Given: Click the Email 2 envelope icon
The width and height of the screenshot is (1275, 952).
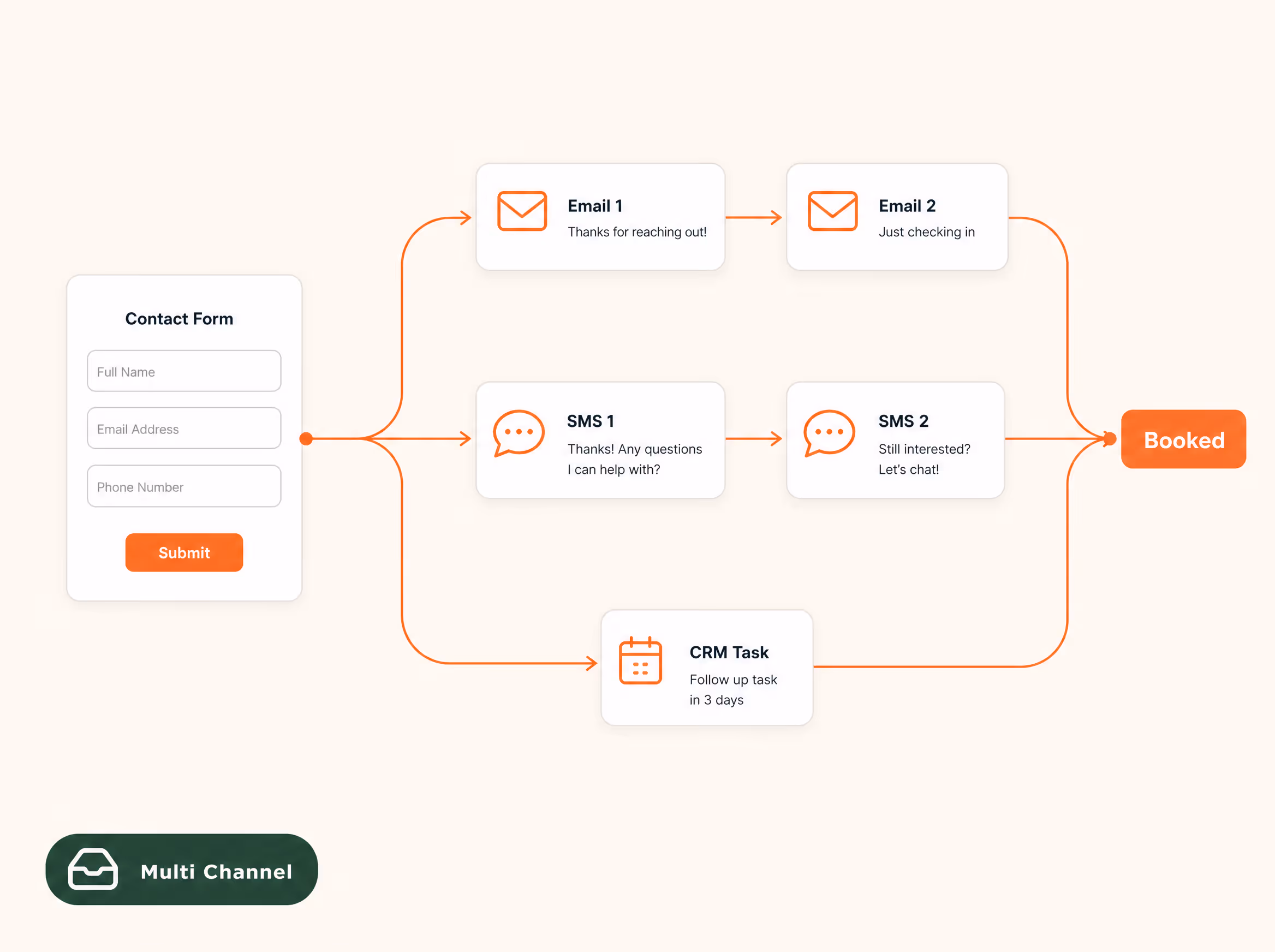Looking at the screenshot, I should [x=832, y=211].
